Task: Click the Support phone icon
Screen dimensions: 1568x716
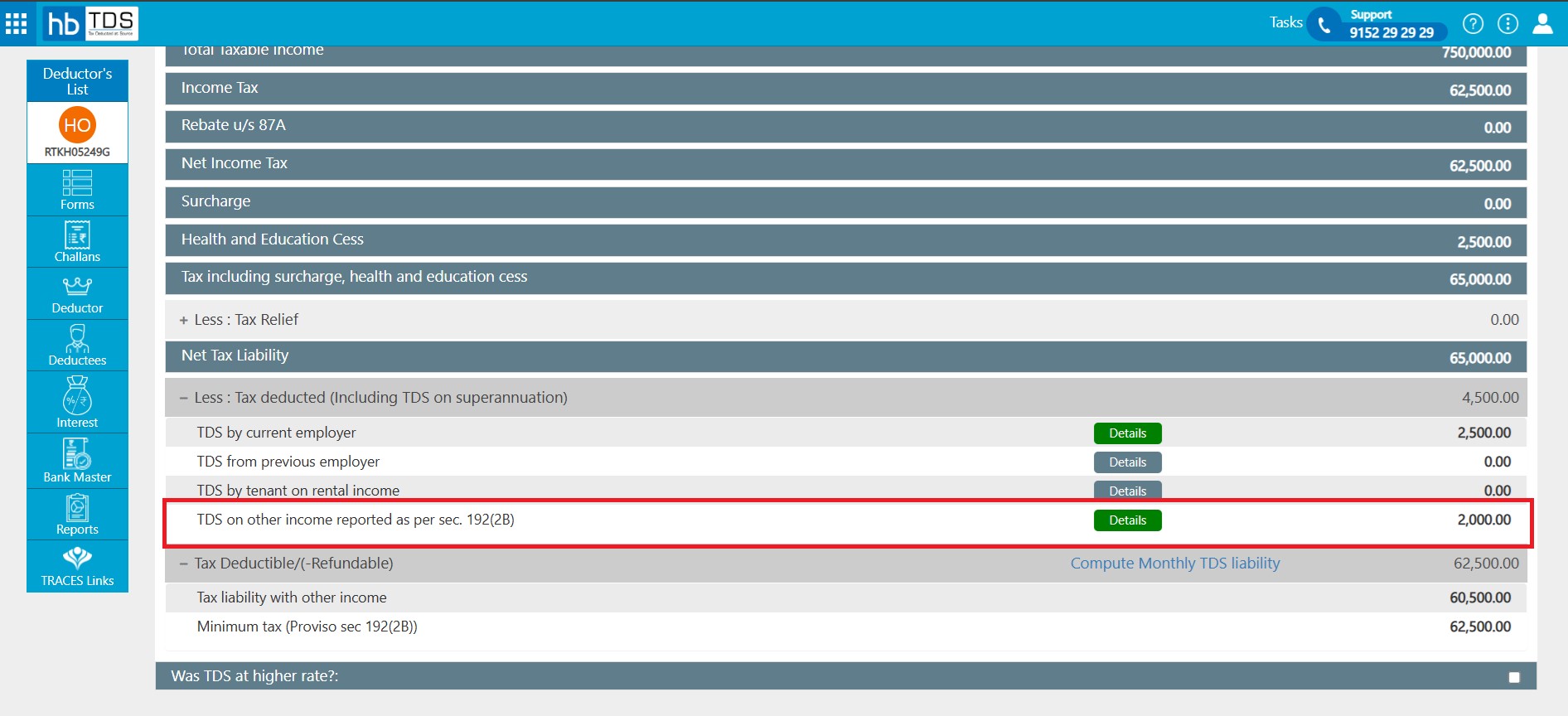Action: pos(1324,25)
